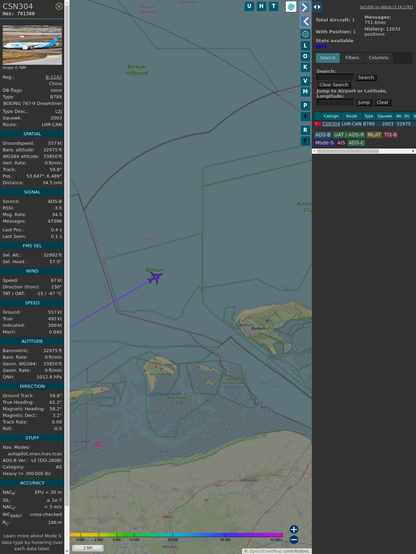Click the AIS legend label
This screenshot has width=416, height=554.
point(341,143)
